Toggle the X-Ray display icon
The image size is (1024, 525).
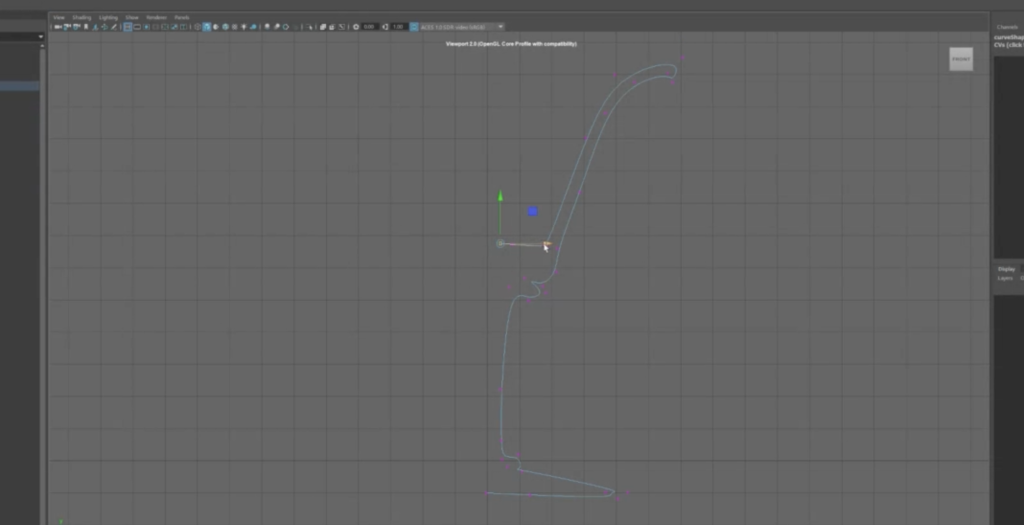[323, 27]
